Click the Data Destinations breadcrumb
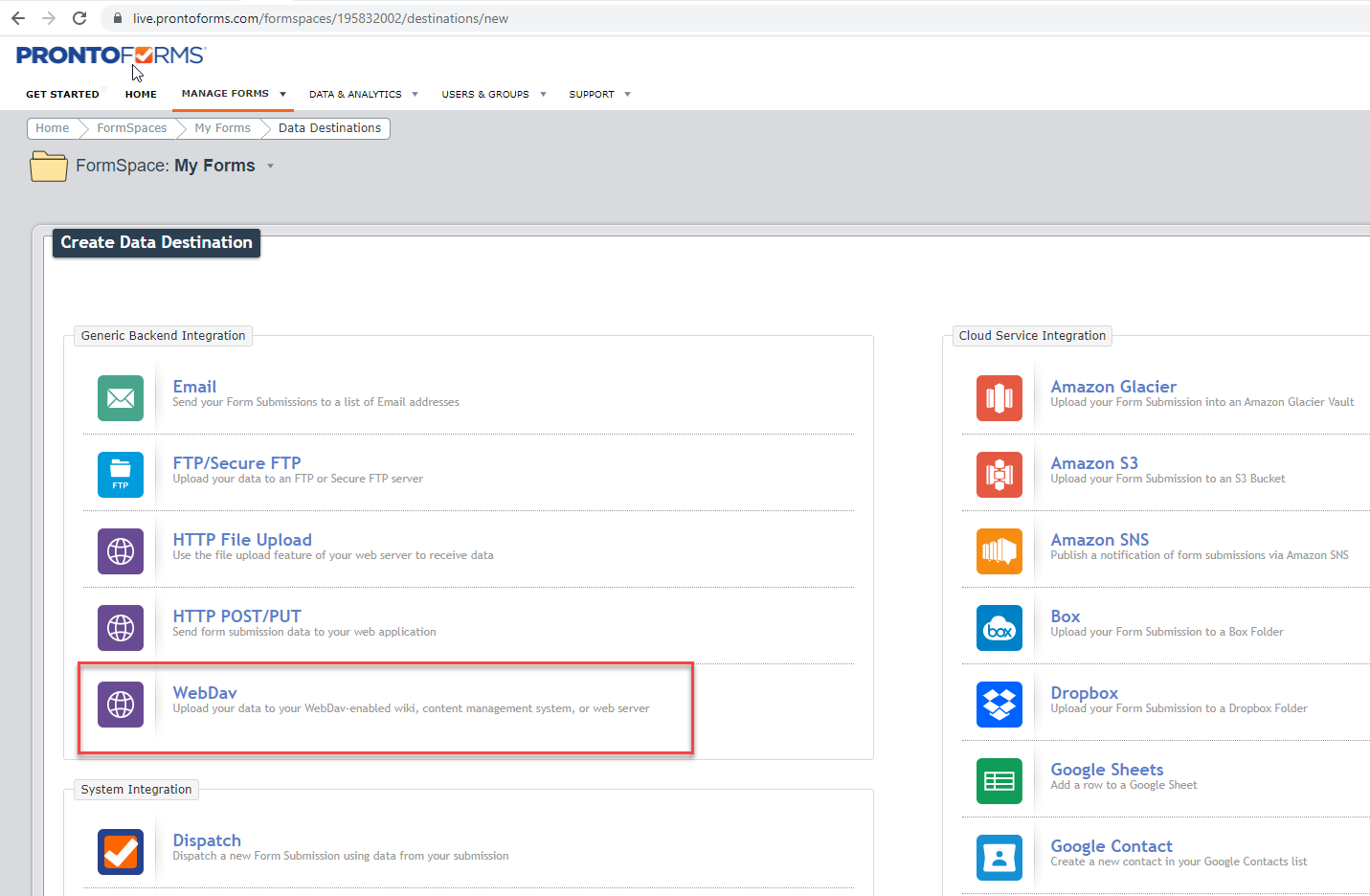The width and height of the screenshot is (1370, 896). tap(329, 128)
